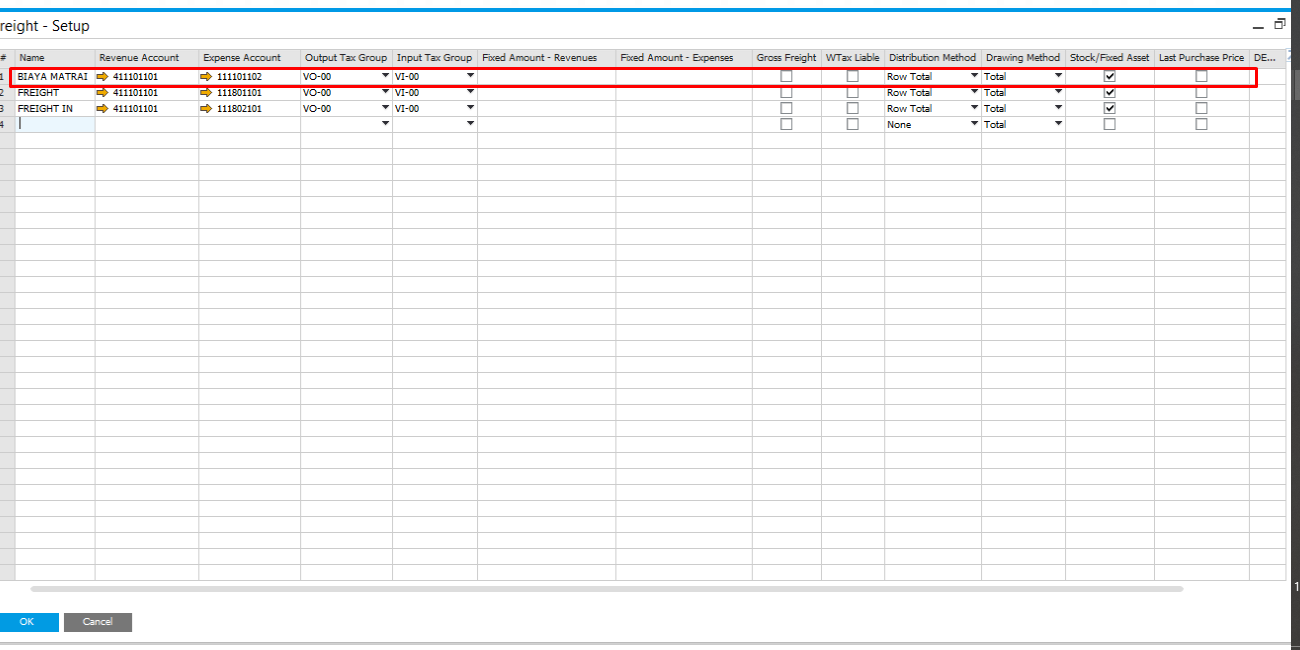The height and width of the screenshot is (650, 1300).
Task: Check Last Purchase Price for FREIGHT IN
Action: click(1201, 108)
